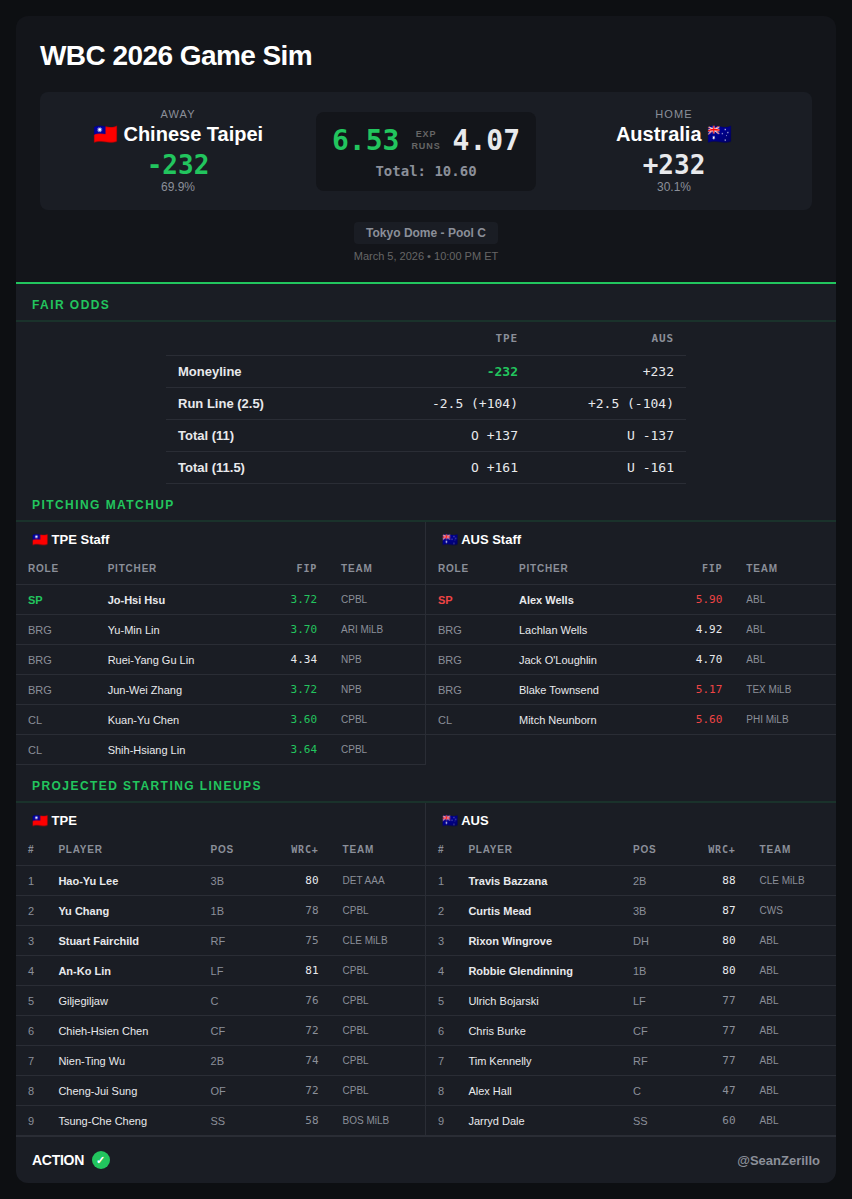Click the FAIR ODDS section heading
This screenshot has width=852, height=1199.
click(71, 305)
